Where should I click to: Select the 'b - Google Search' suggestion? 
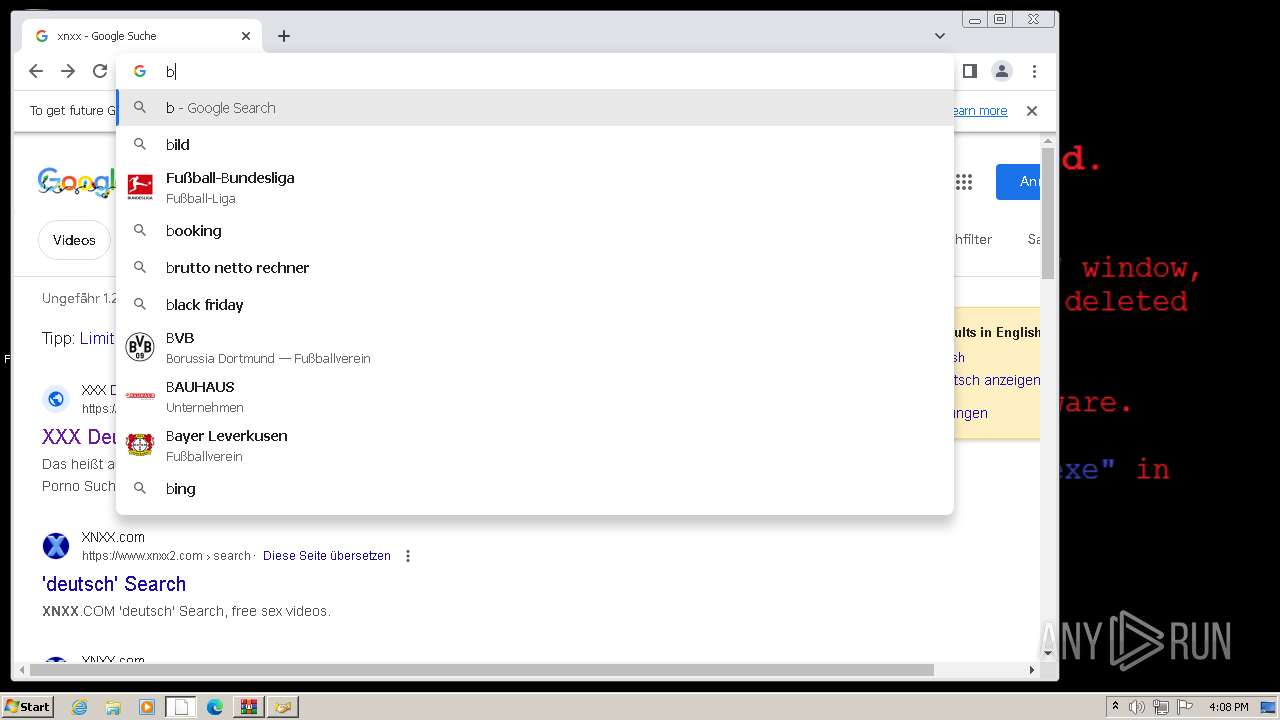535,108
